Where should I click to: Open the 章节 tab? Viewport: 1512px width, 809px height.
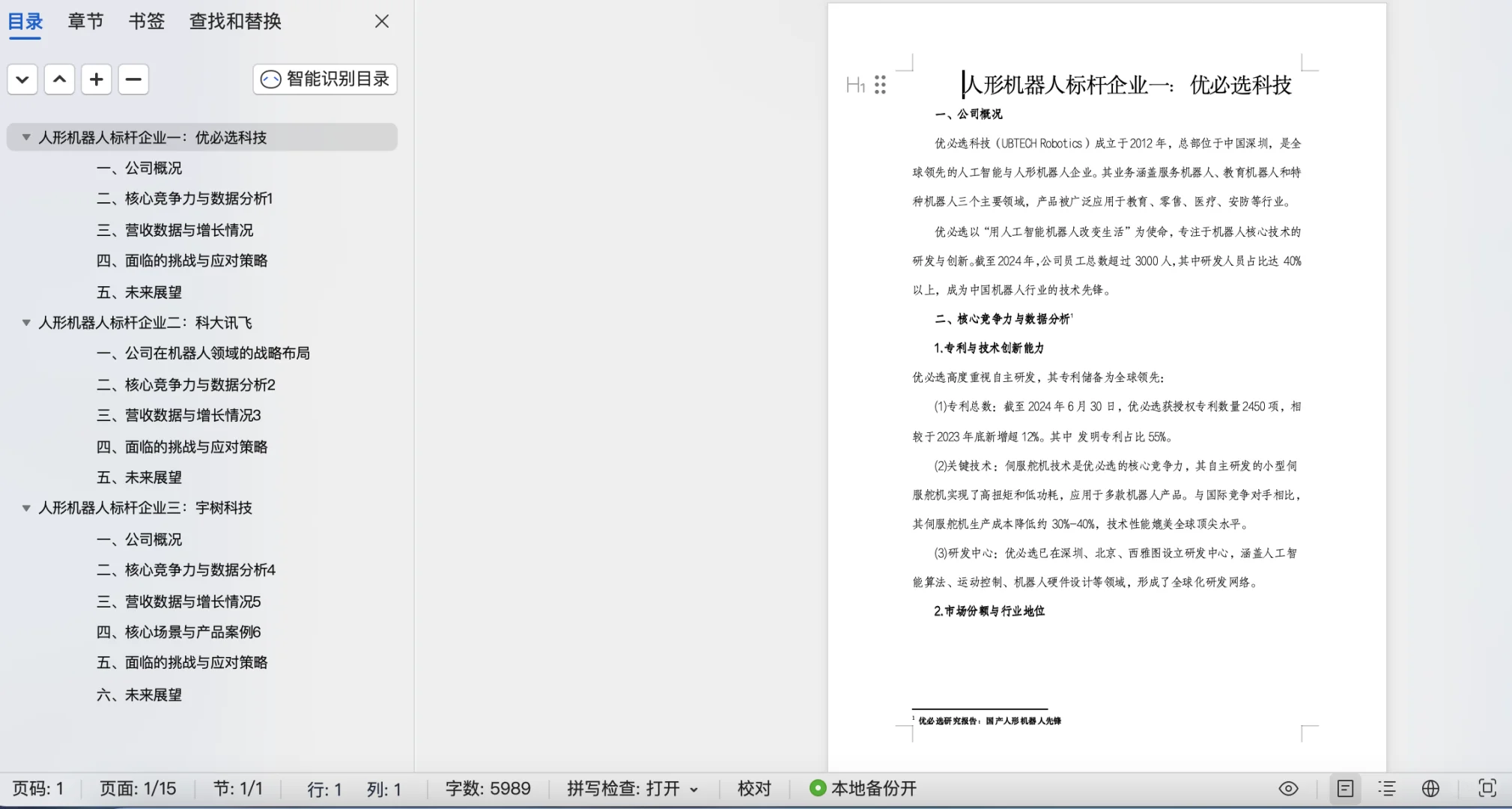tap(86, 21)
